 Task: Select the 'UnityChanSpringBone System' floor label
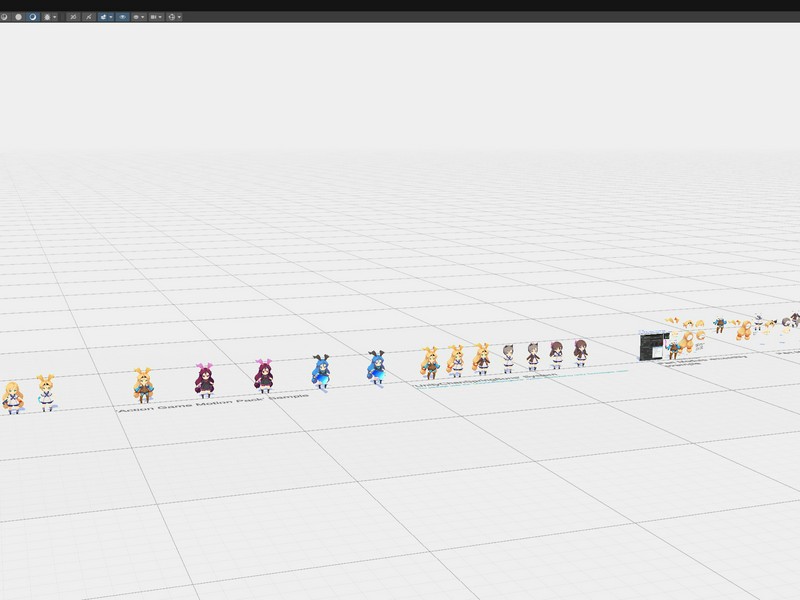click(486, 379)
